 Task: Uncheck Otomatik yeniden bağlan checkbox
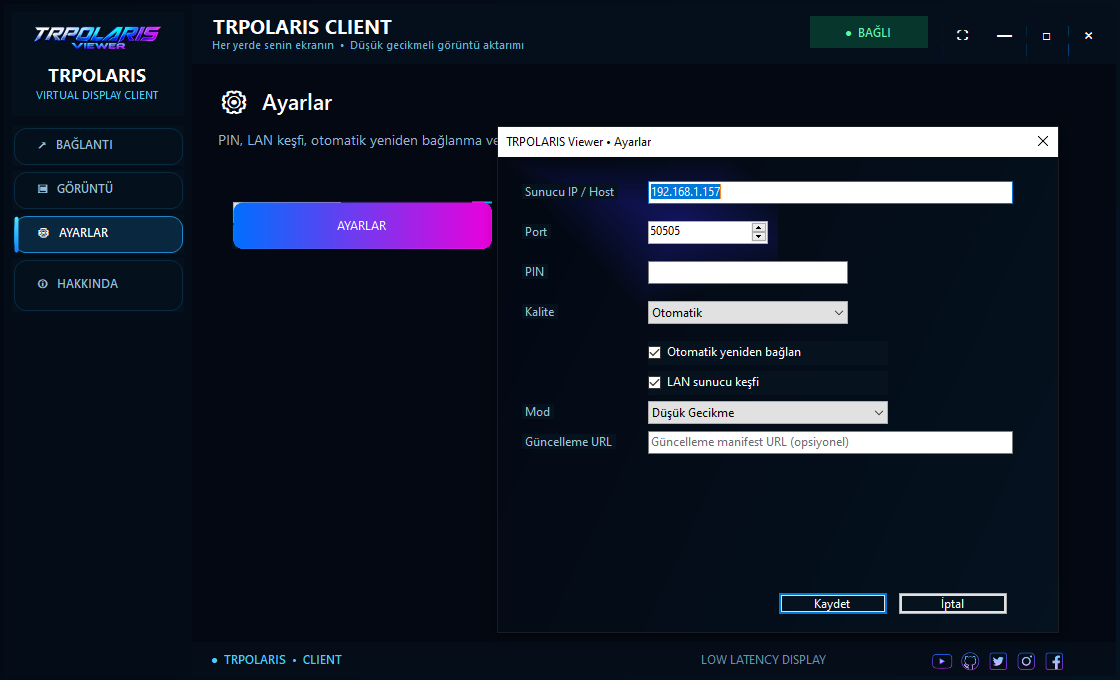(x=654, y=352)
